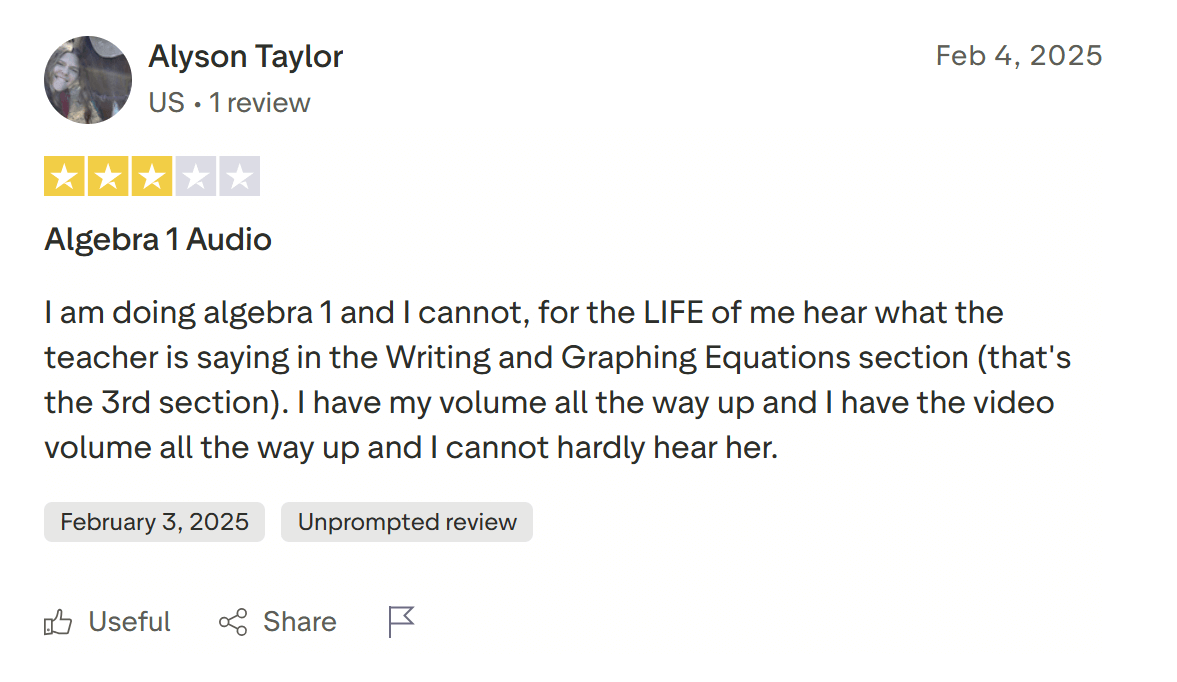Click the Share label
Screen dimensions: 1177x682
point(299,622)
